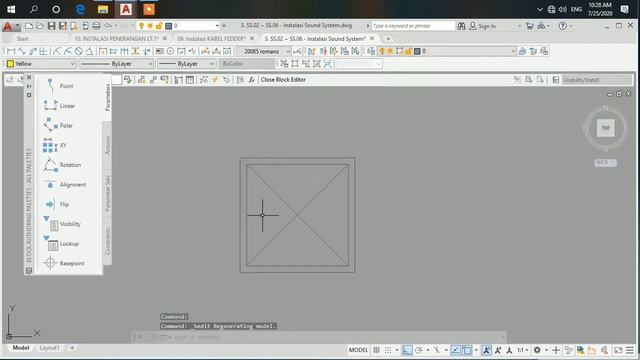The width and height of the screenshot is (640, 360).
Task: Open the VisibilityState0 dropdown
Action: click(598, 80)
